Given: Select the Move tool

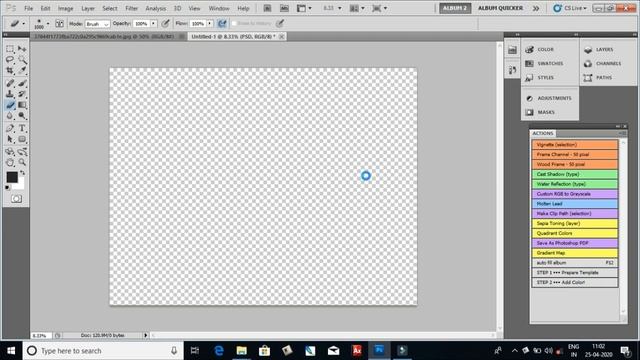Looking at the screenshot, I should [x=22, y=49].
